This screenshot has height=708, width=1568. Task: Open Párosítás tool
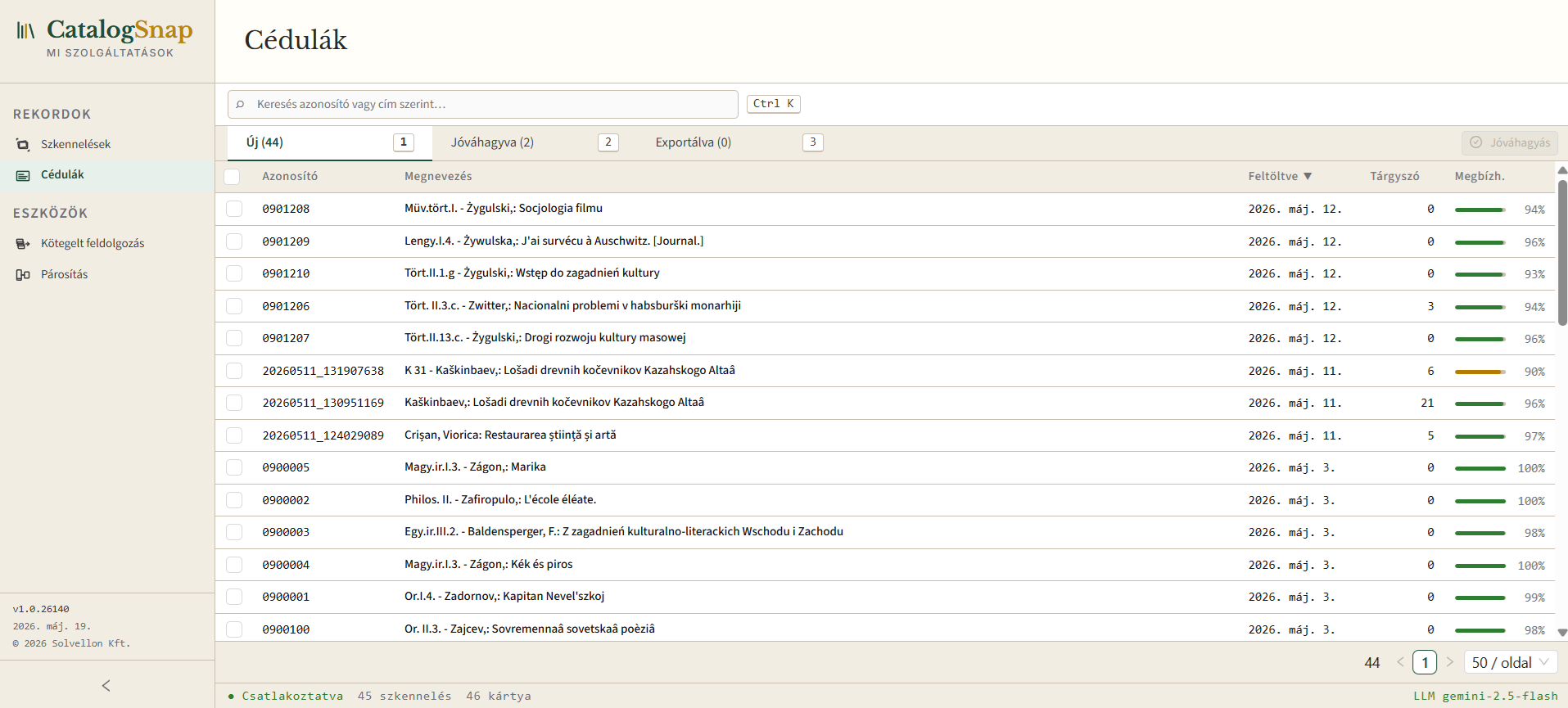(x=107, y=274)
